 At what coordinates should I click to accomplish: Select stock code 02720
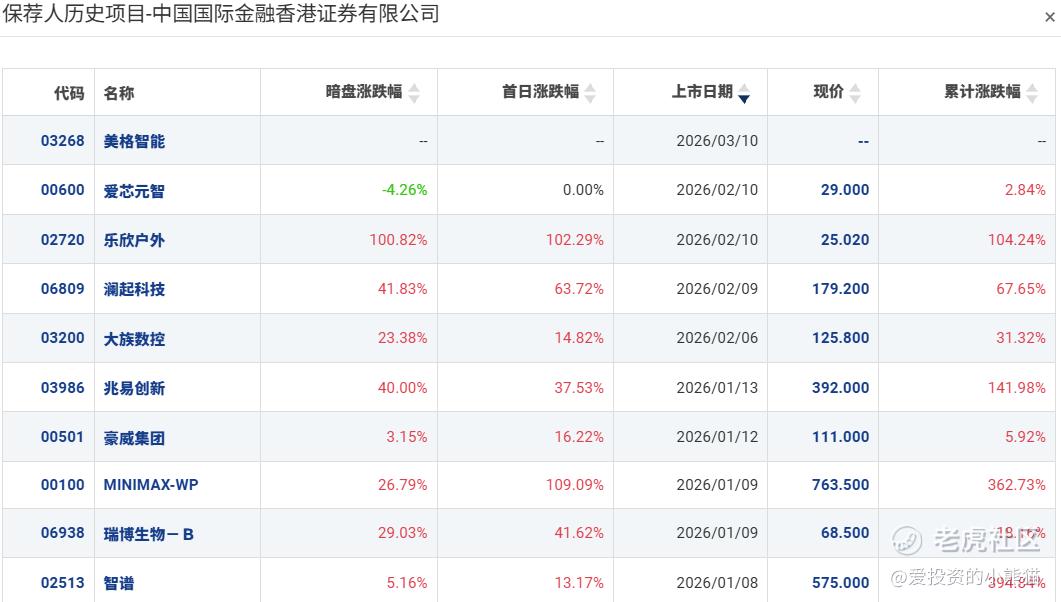62,240
